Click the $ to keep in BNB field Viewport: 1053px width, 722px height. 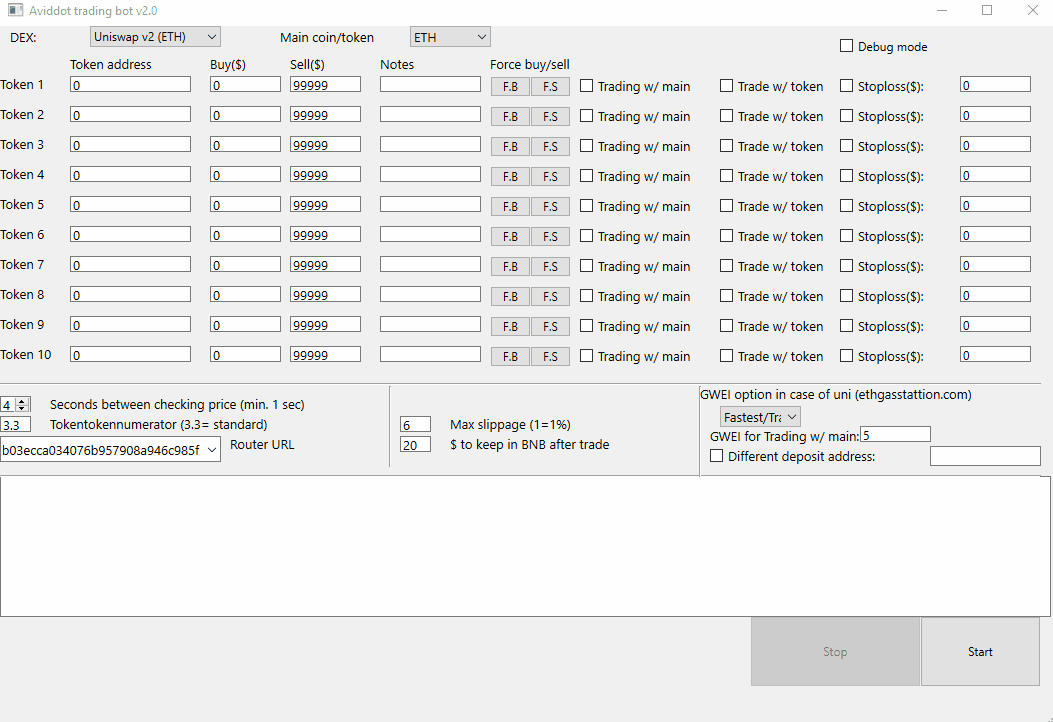(x=415, y=445)
